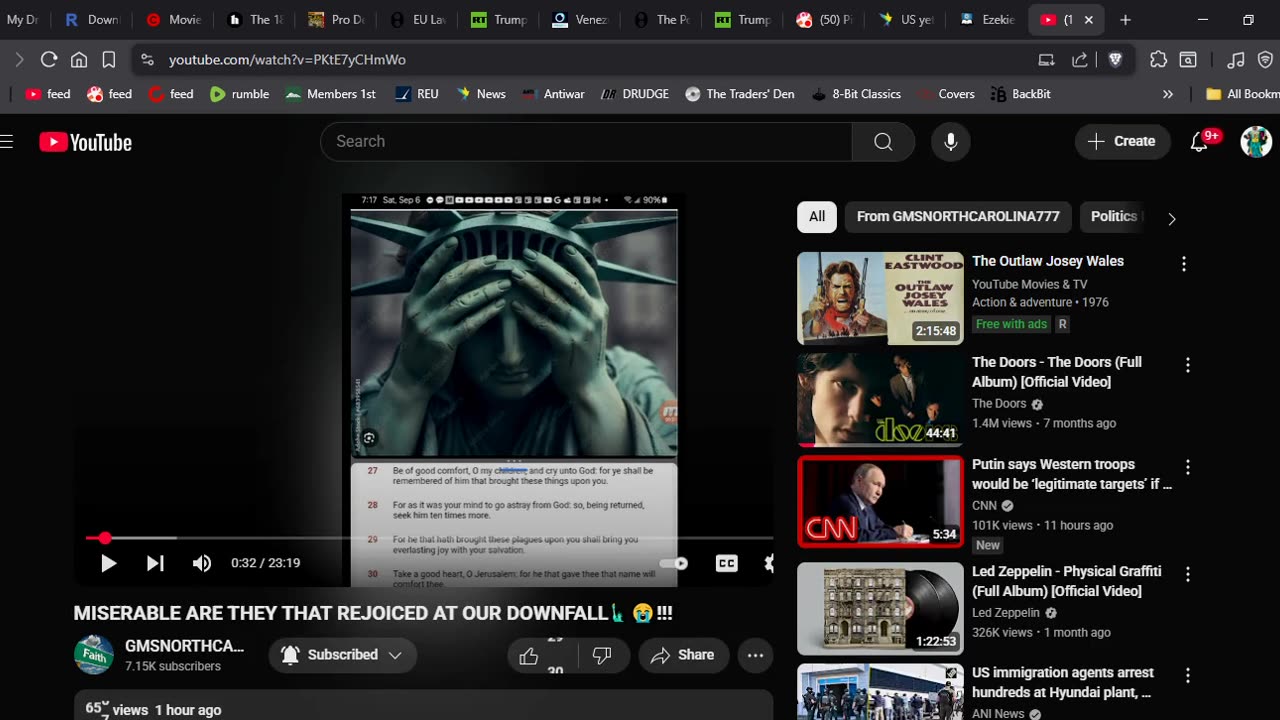1280x720 pixels.
Task: Share this video
Action: pos(683,655)
